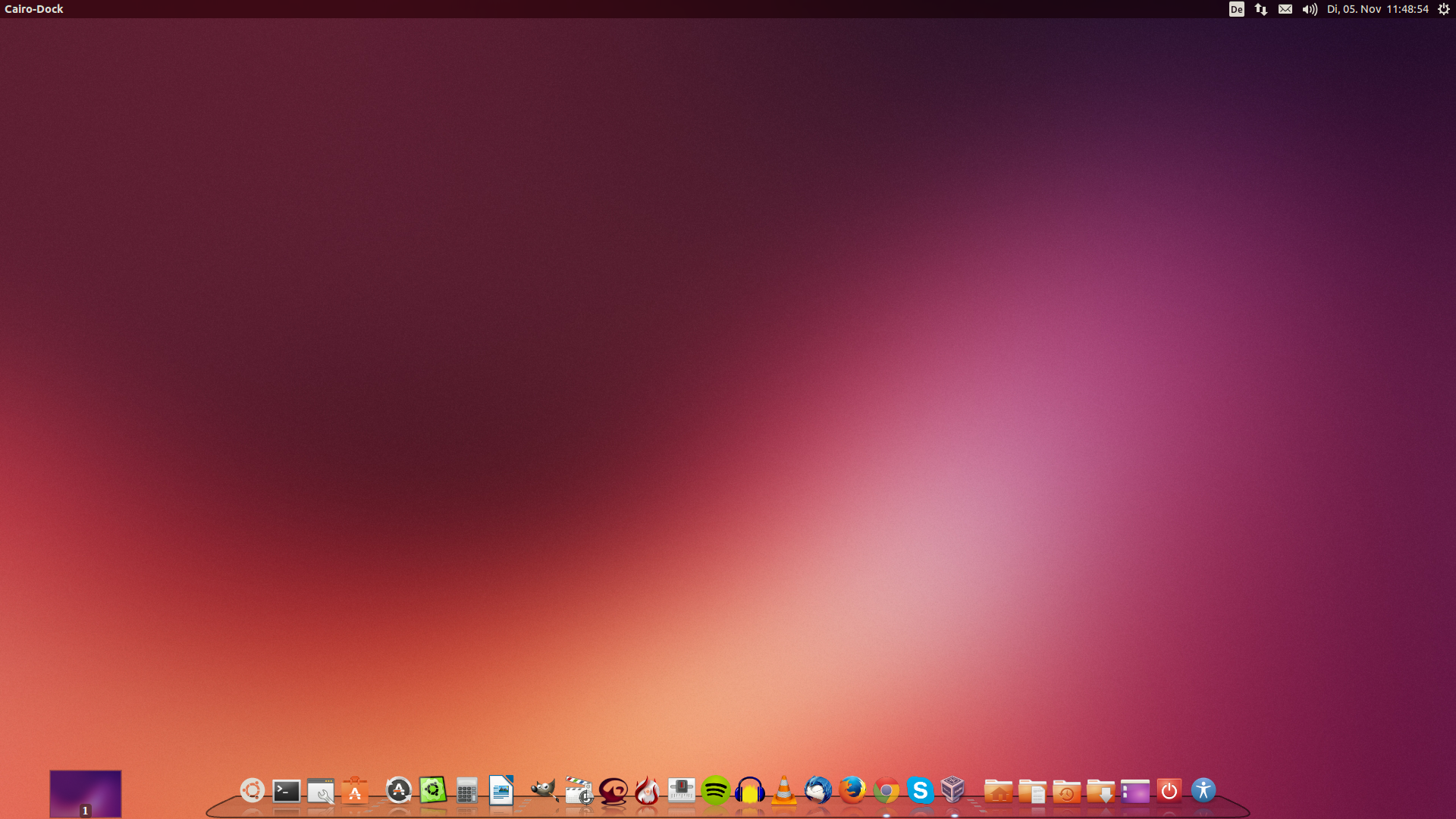This screenshot has height=819, width=1456.
Task: Launch the Thunderbird mail client
Action: (x=818, y=791)
